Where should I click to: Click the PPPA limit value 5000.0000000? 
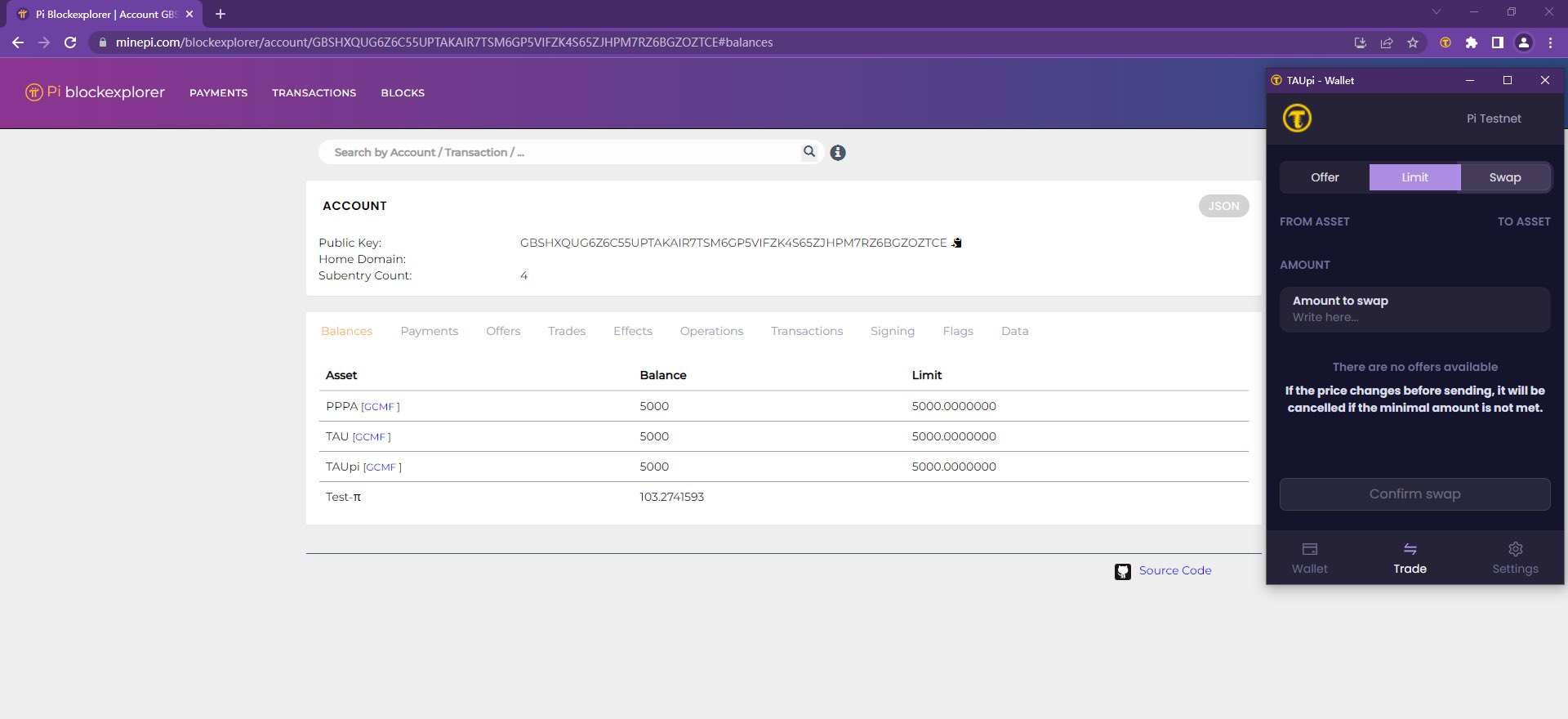[x=954, y=406]
